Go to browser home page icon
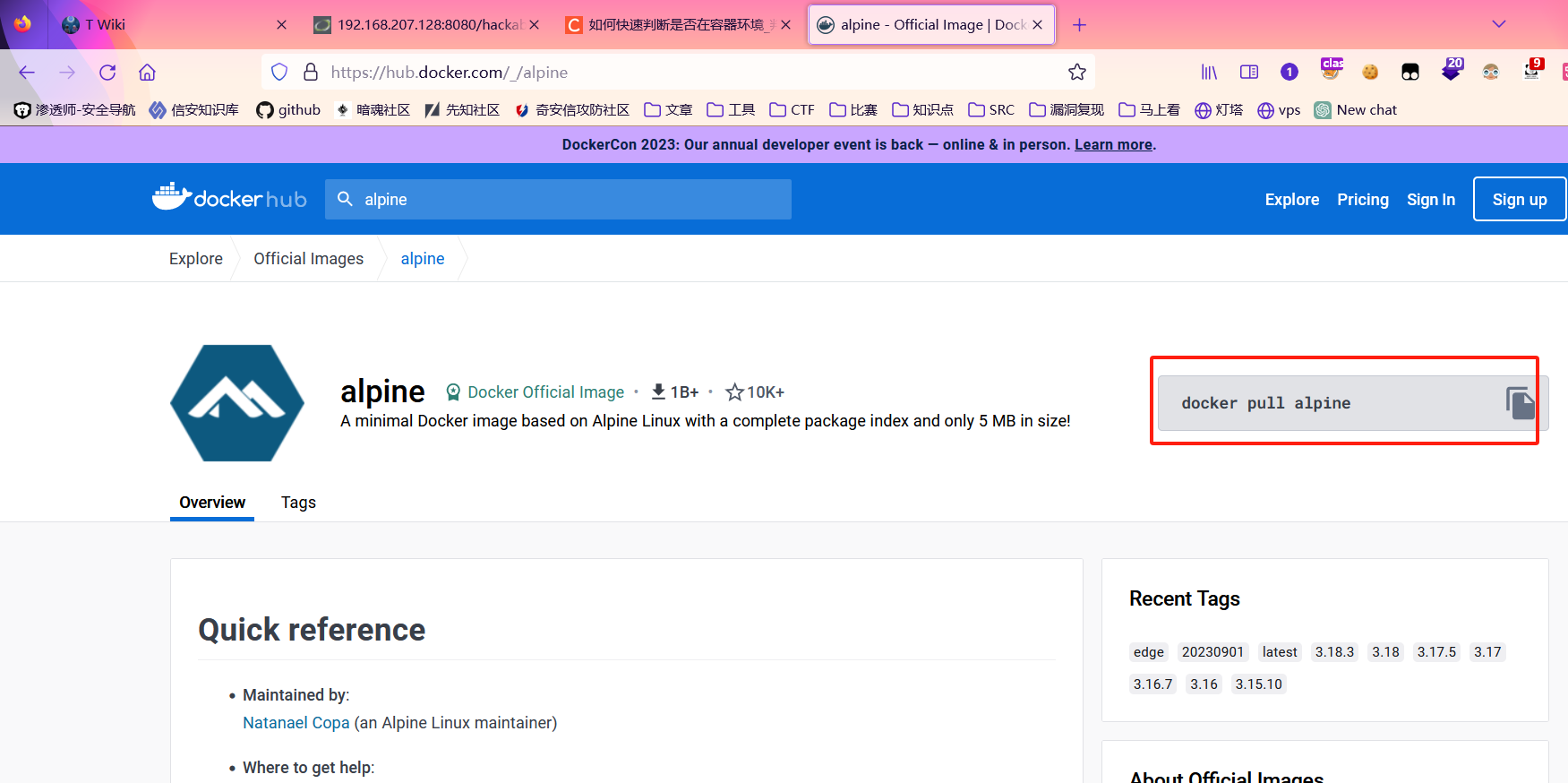The image size is (1568, 783). [x=148, y=73]
